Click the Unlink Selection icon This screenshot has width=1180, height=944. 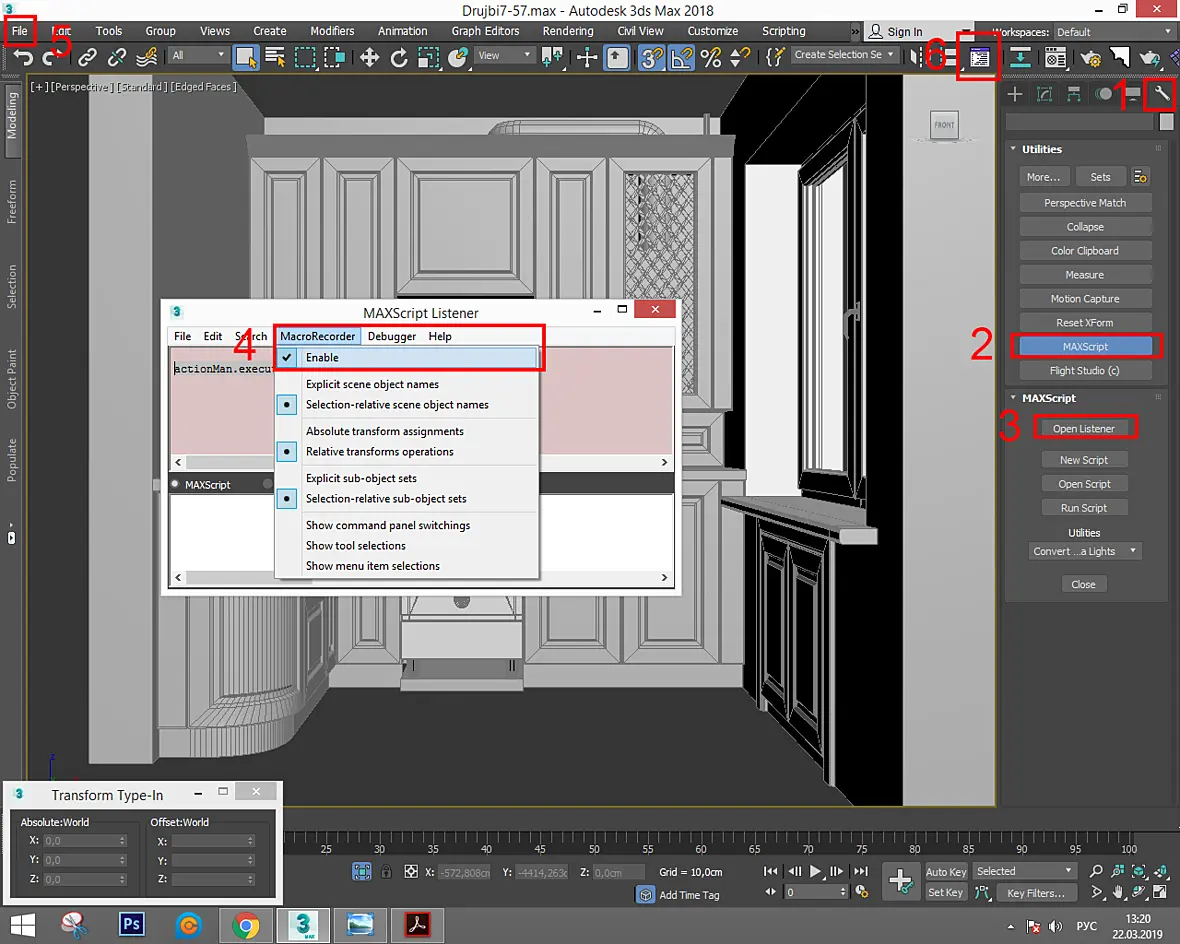tap(117, 57)
